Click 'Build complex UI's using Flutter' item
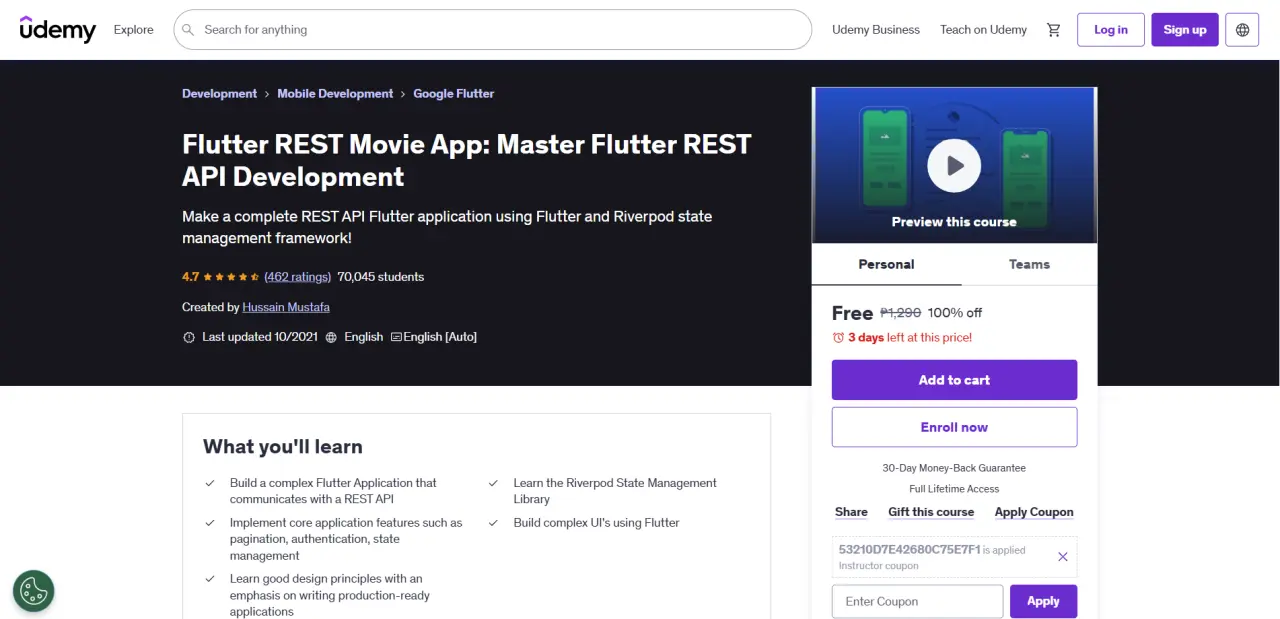The height and width of the screenshot is (619, 1280). pyautogui.click(x=596, y=523)
